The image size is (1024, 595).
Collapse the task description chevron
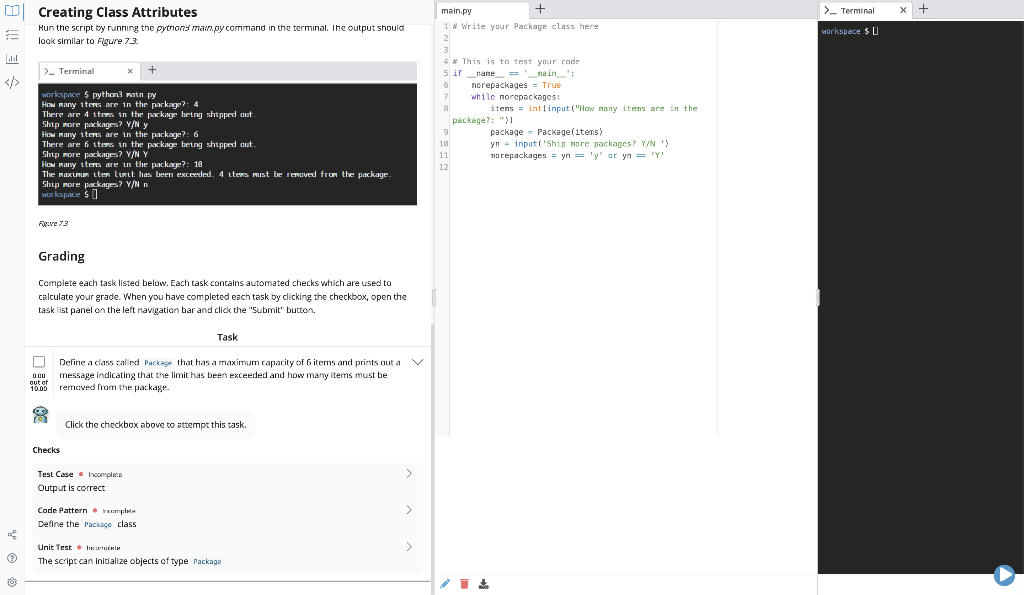click(418, 362)
